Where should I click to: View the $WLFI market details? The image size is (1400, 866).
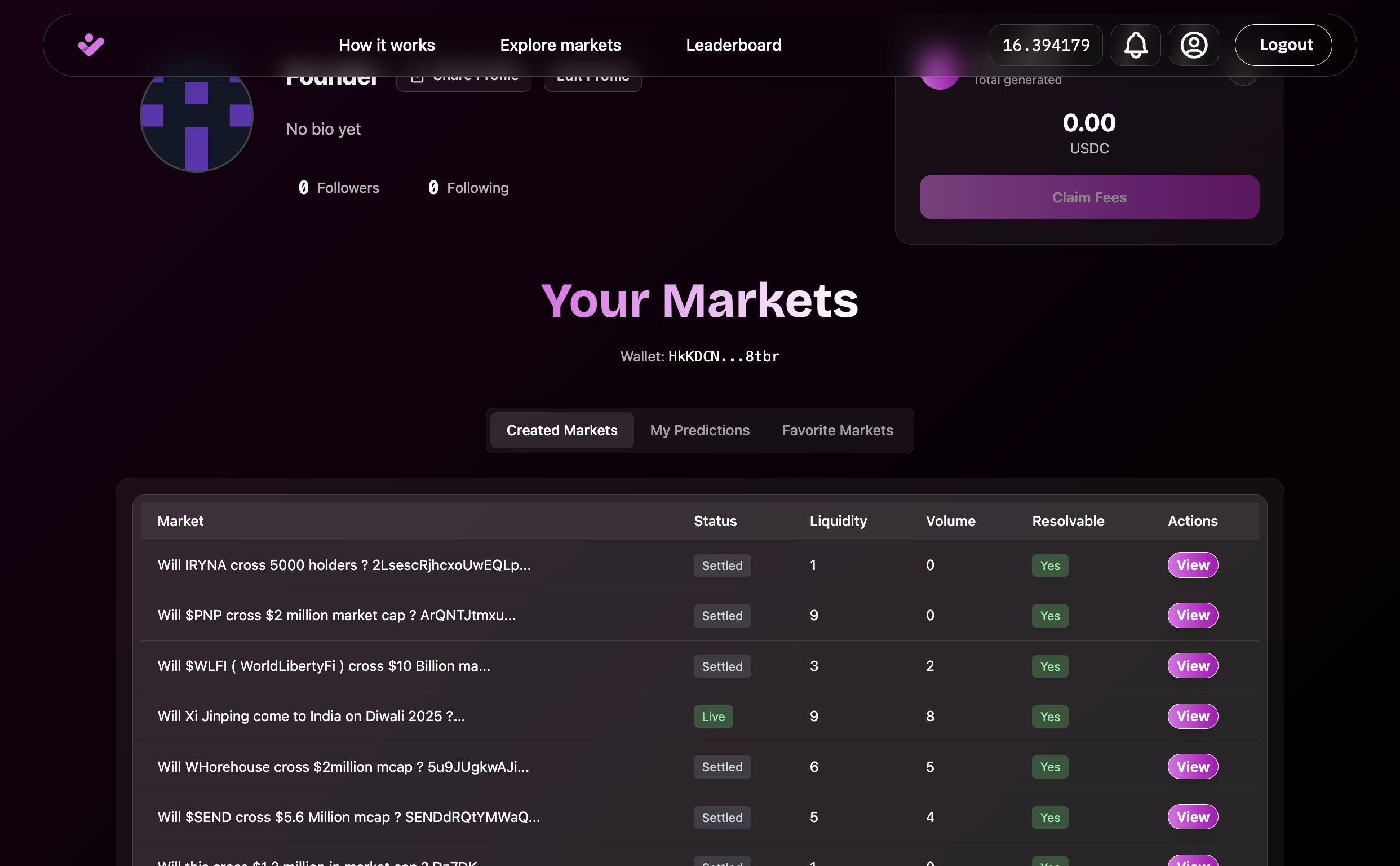tap(1192, 665)
